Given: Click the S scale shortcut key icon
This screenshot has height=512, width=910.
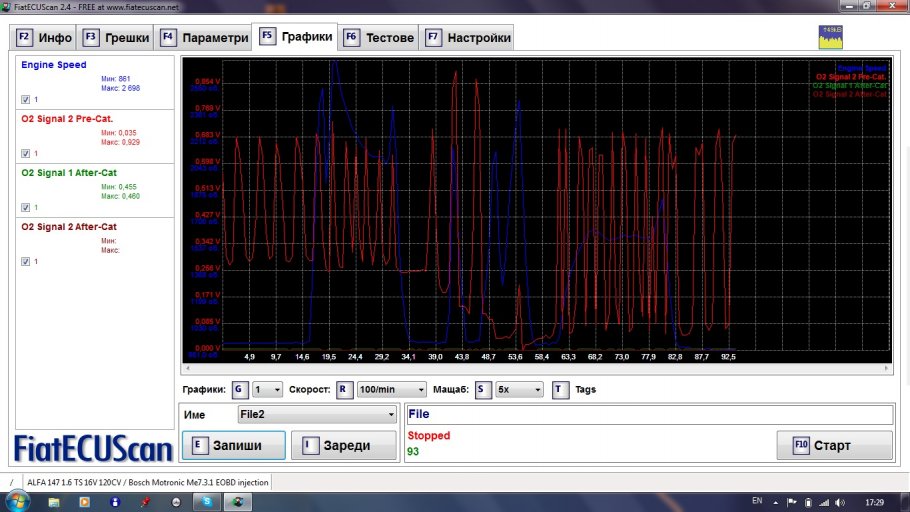Looking at the screenshot, I should 484,389.
